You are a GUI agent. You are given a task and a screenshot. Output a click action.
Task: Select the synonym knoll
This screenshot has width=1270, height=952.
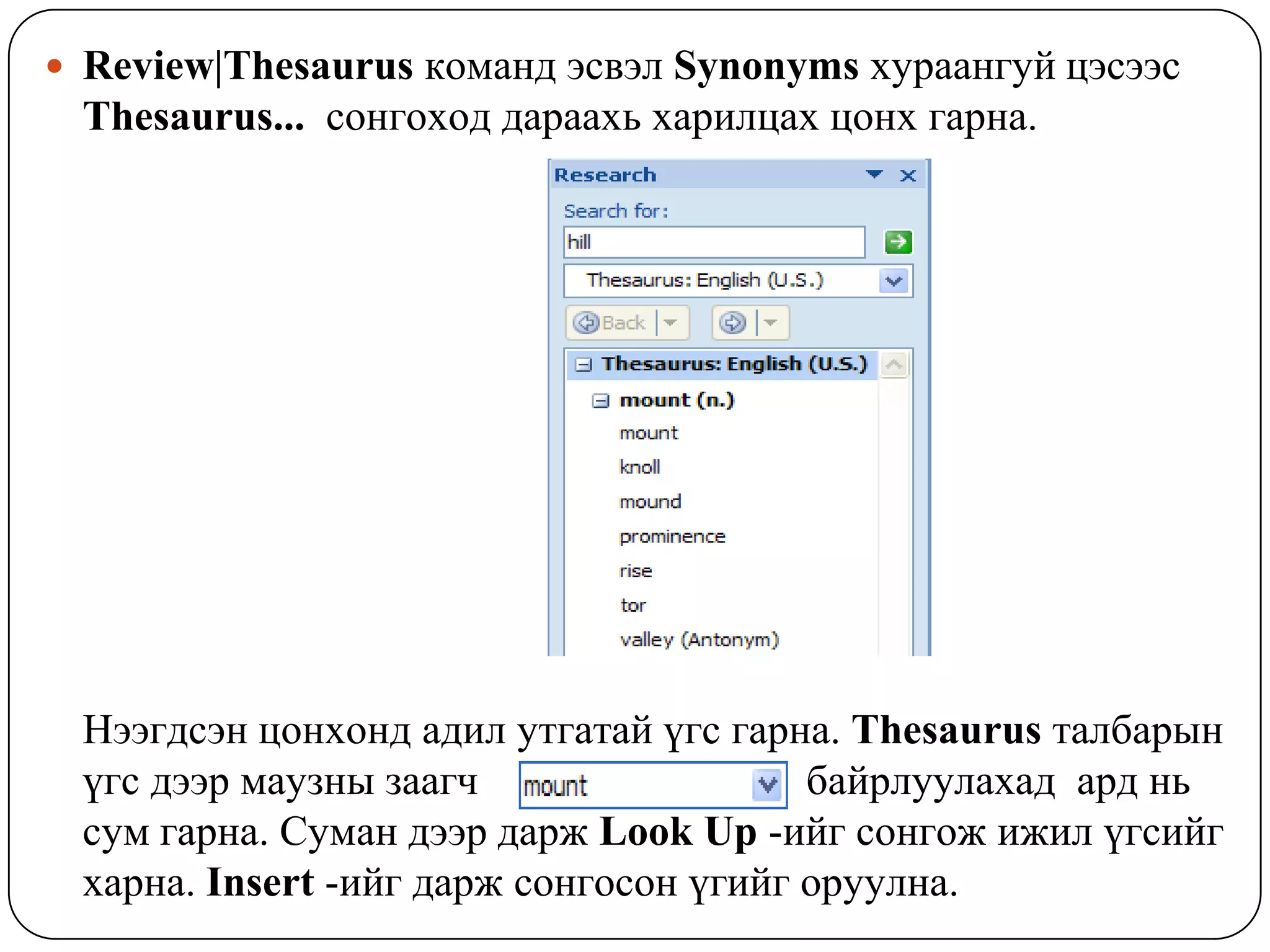point(640,467)
